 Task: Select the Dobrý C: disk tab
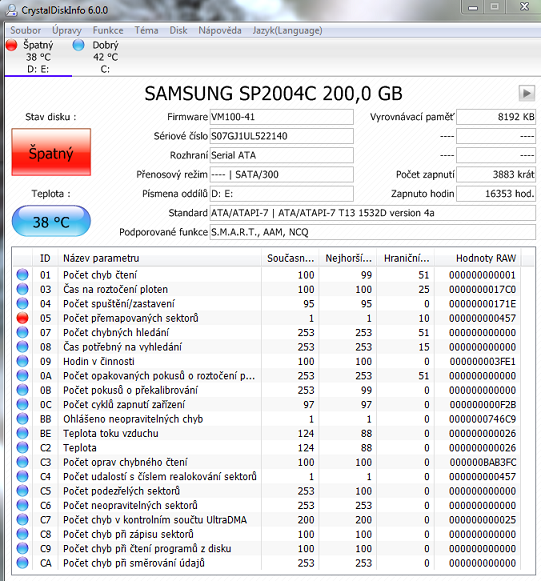[105, 57]
